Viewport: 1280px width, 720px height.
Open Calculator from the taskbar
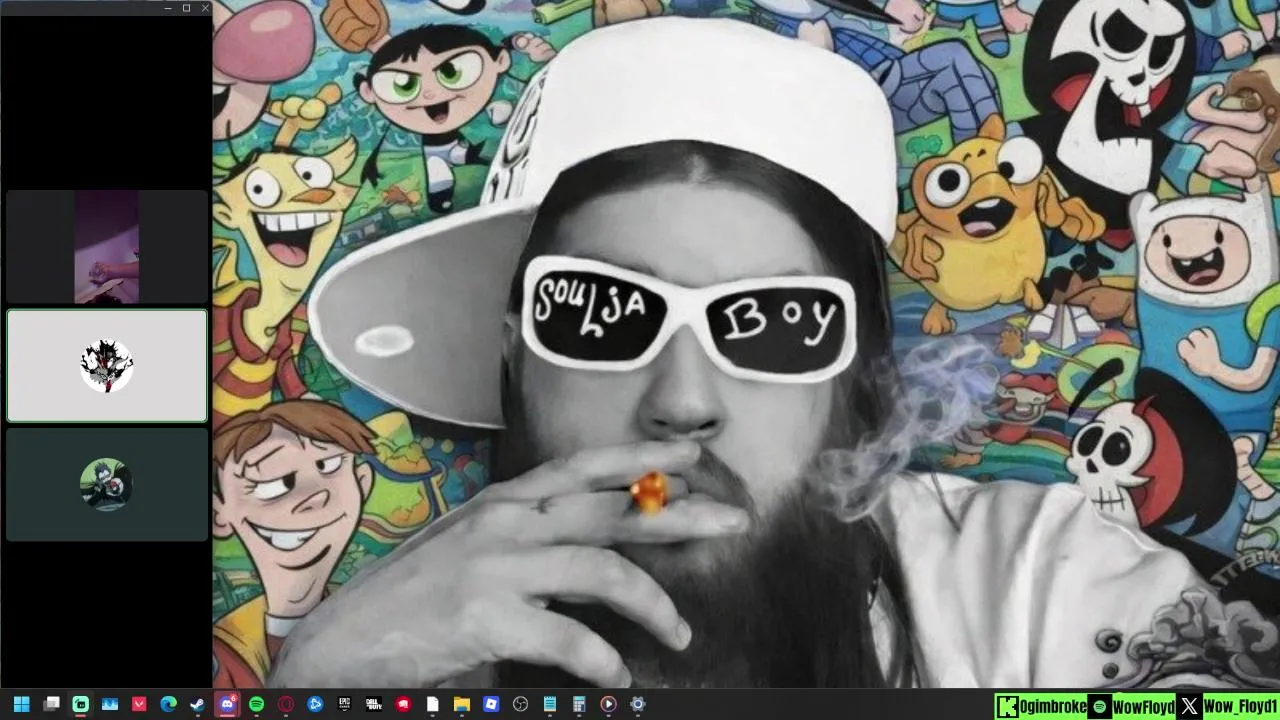tap(579, 704)
